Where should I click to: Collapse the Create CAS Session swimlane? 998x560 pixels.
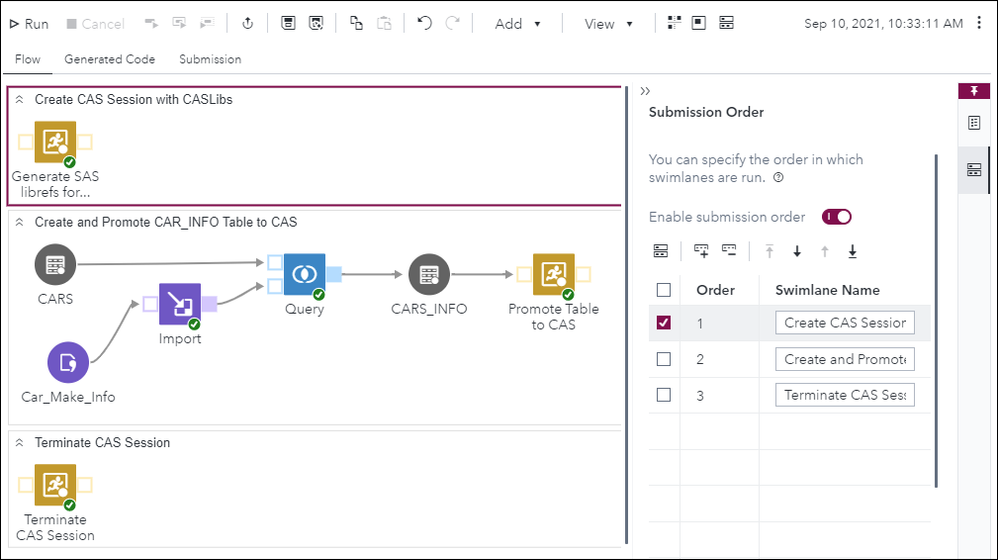(19, 99)
